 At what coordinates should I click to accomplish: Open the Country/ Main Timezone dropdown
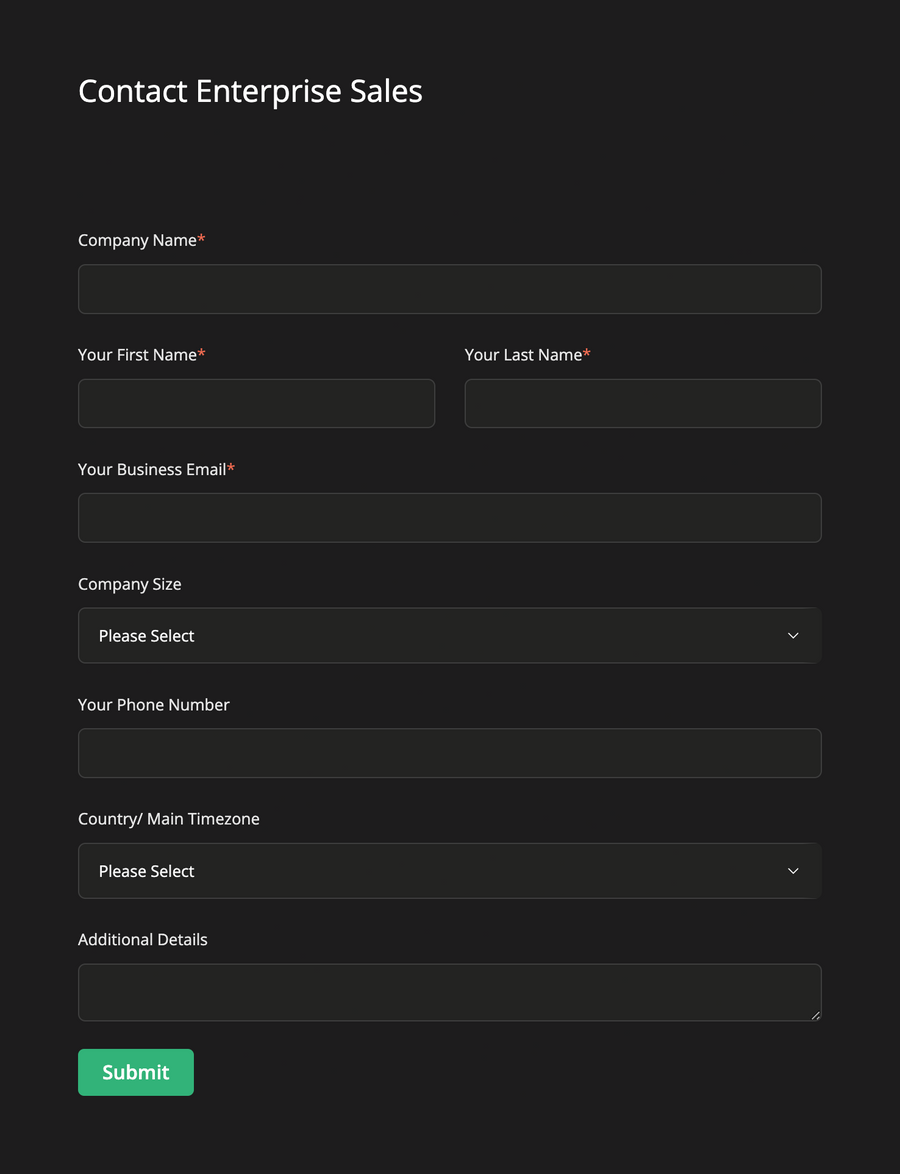pos(449,870)
